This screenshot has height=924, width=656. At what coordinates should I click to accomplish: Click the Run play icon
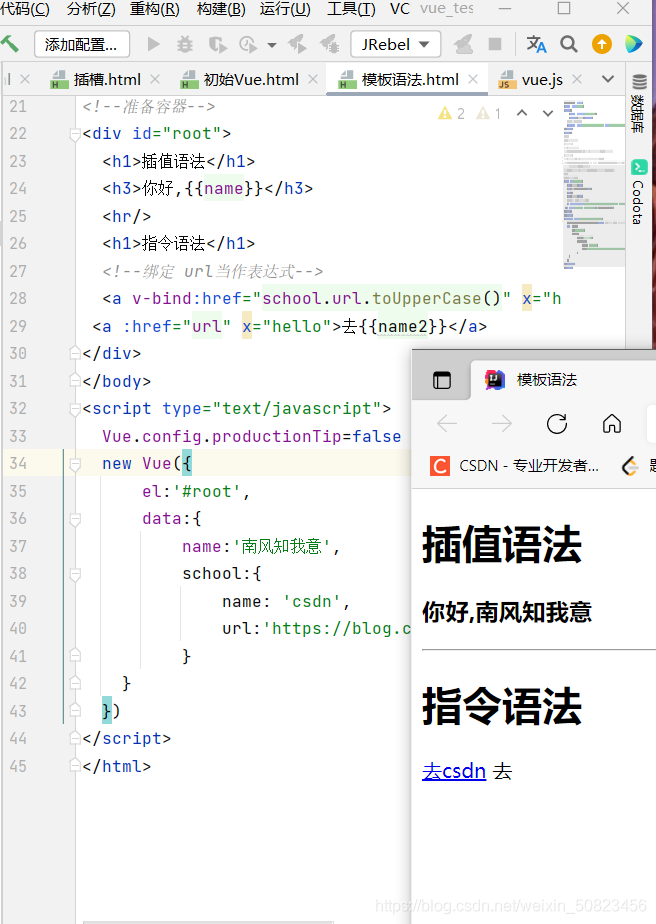[x=153, y=44]
